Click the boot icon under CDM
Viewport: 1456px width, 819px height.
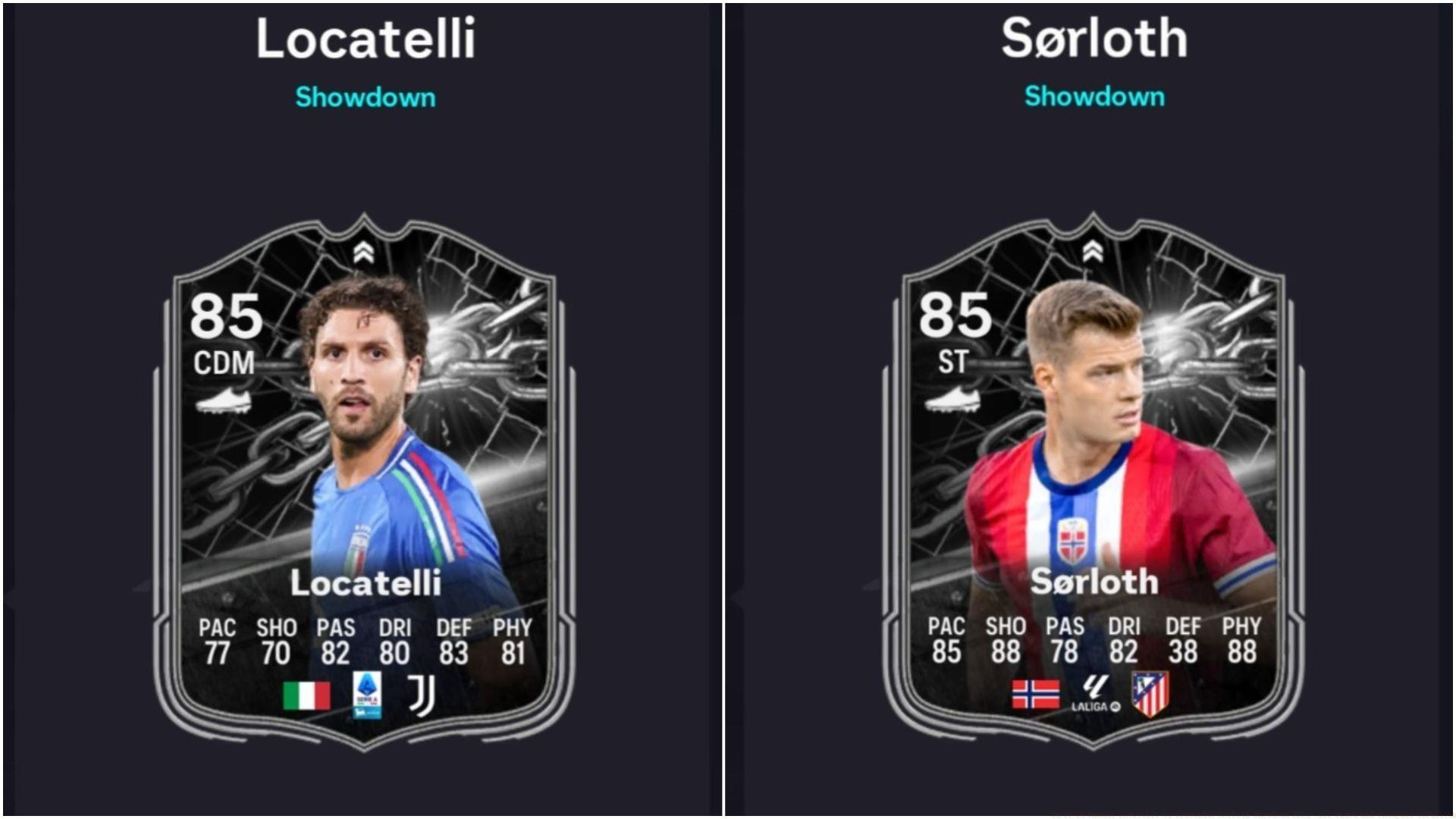click(224, 400)
